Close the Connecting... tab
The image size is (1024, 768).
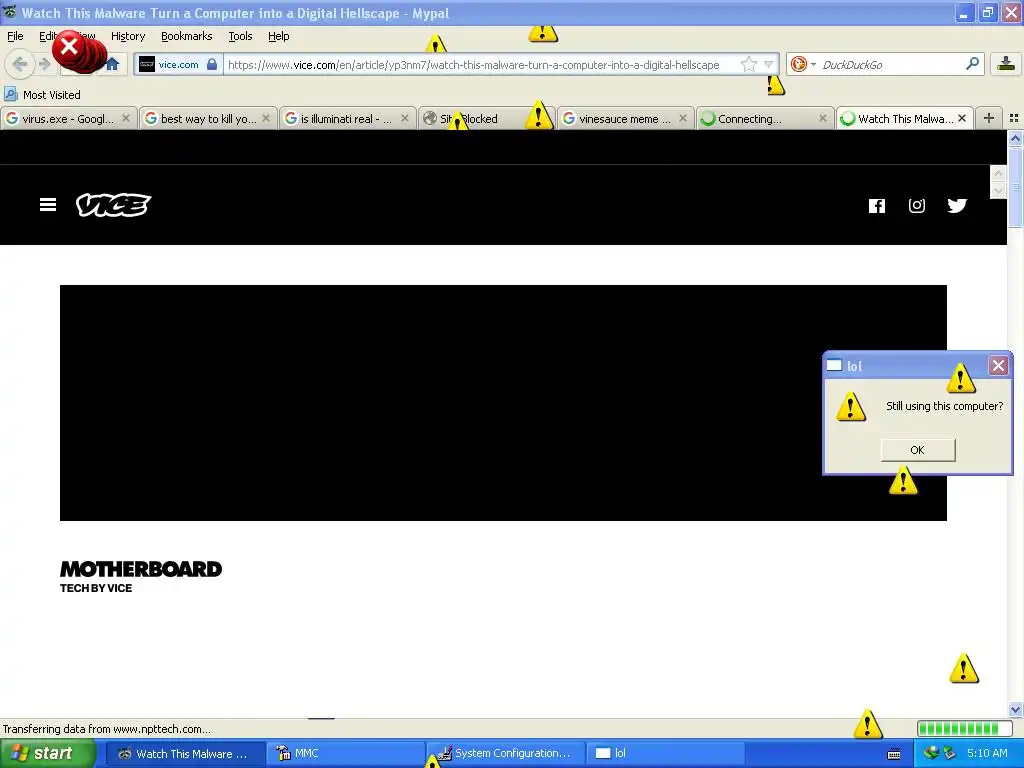(823, 118)
